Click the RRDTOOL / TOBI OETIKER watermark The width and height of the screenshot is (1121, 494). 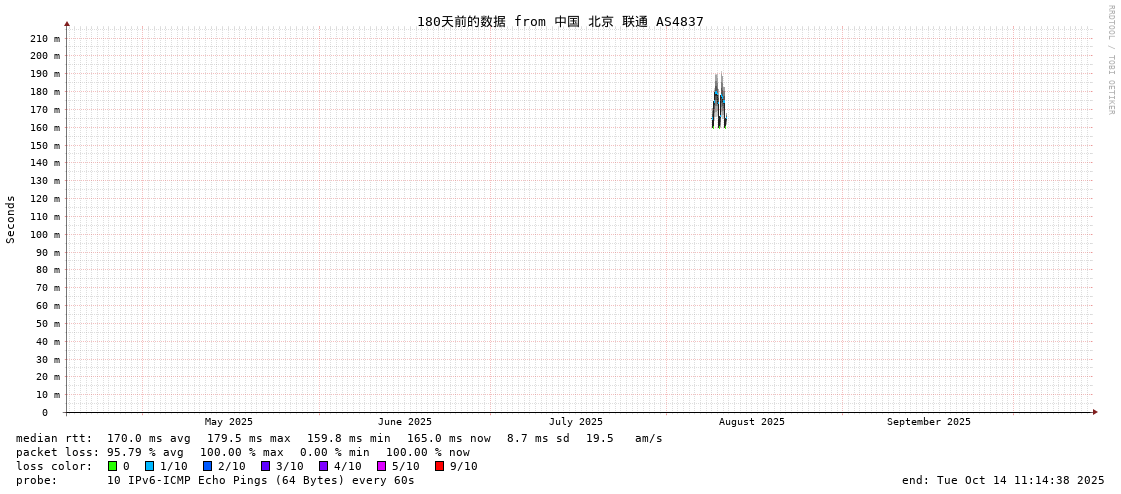coord(1111,60)
